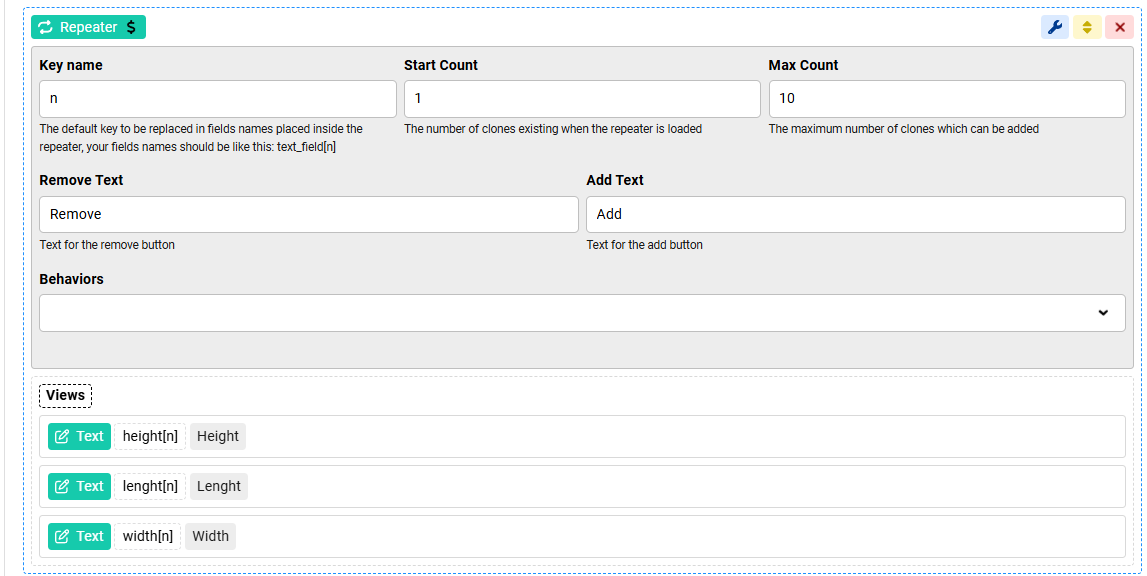Click the Key name label
Viewport: 1147px width, 576px height.
[71, 65]
